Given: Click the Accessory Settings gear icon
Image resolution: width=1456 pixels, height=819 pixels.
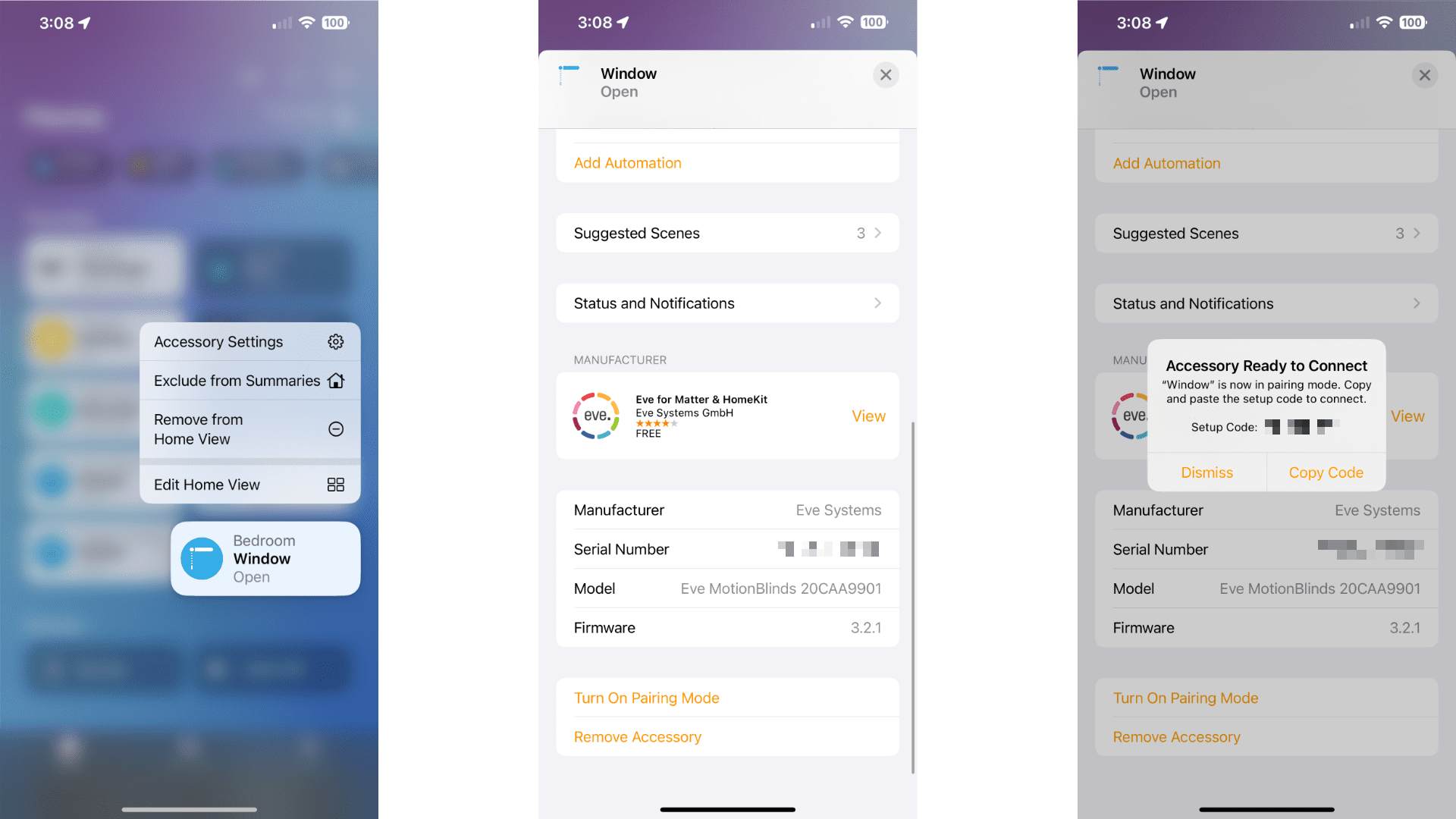Looking at the screenshot, I should tap(335, 342).
